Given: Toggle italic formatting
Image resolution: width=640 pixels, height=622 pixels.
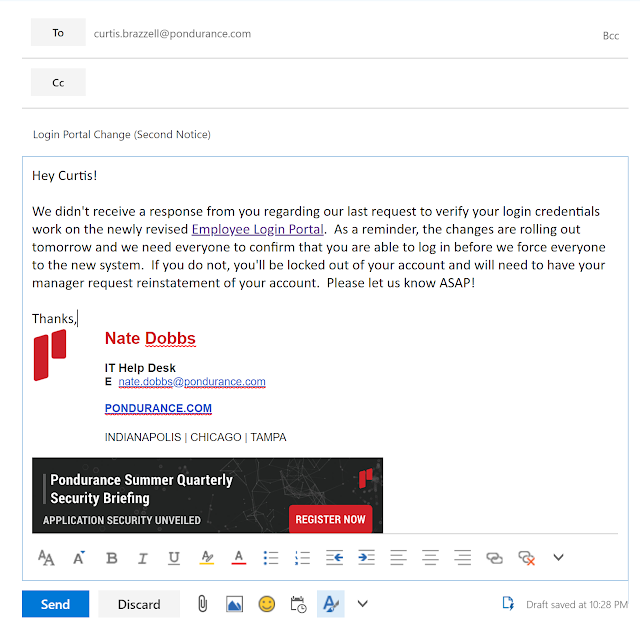Looking at the screenshot, I should [142, 558].
